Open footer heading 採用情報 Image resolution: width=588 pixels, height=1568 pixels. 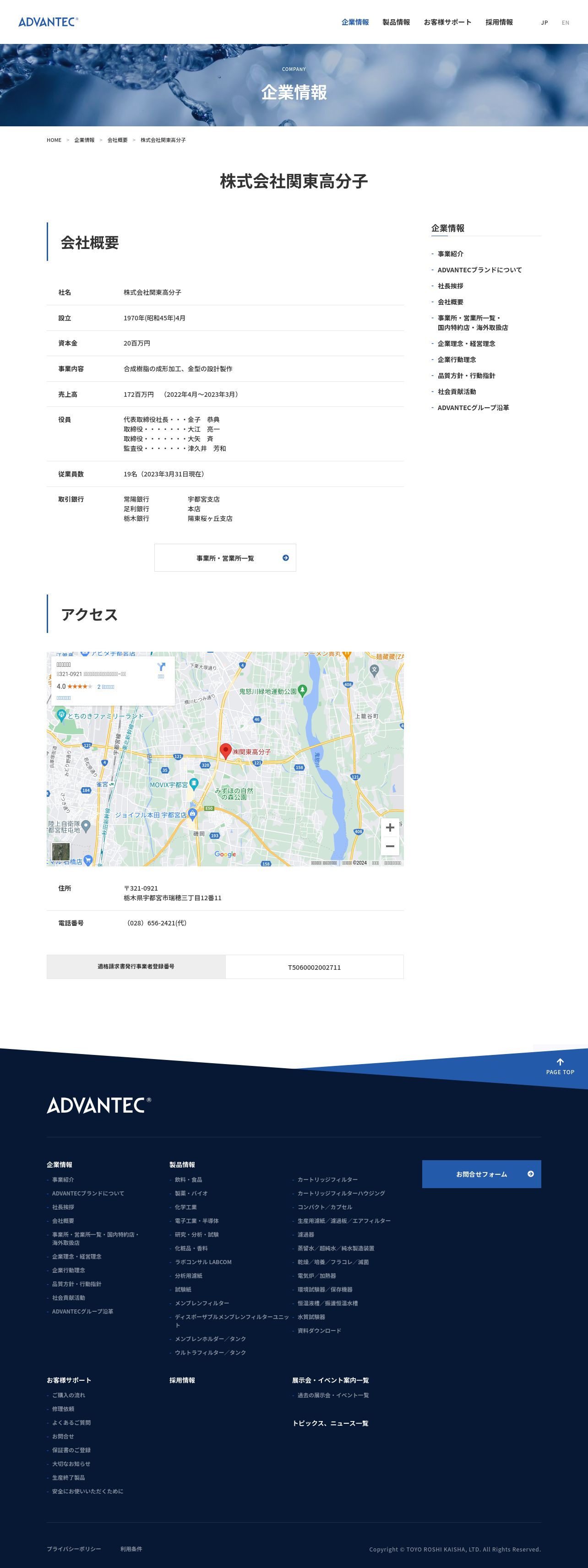(182, 1380)
